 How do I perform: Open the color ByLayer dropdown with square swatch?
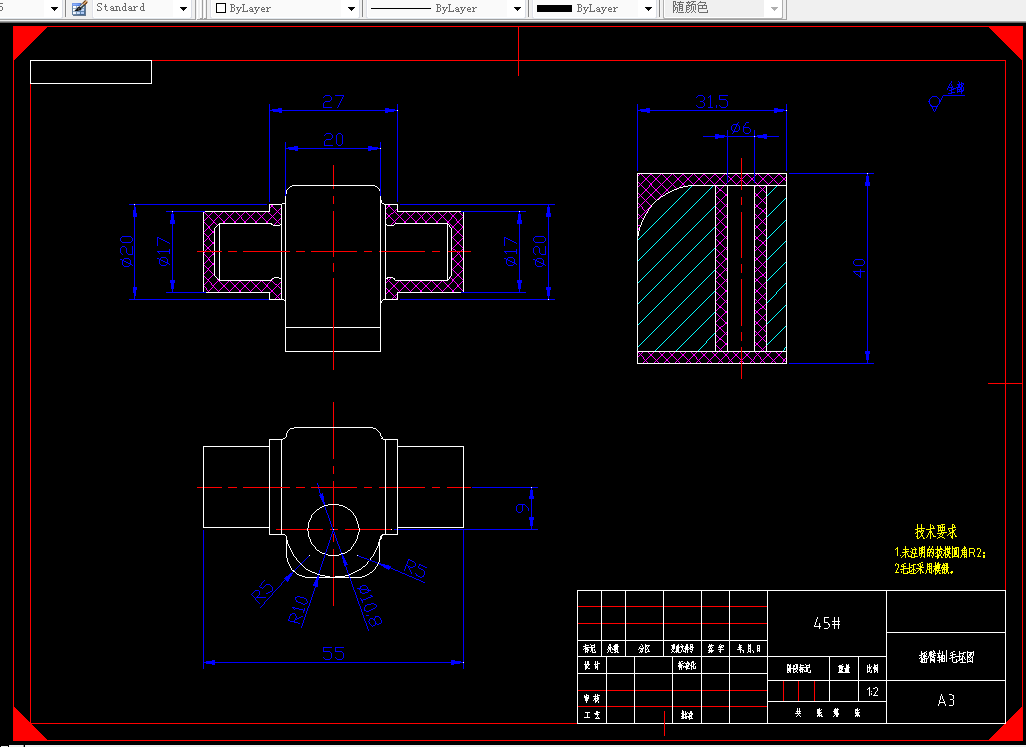tap(351, 9)
